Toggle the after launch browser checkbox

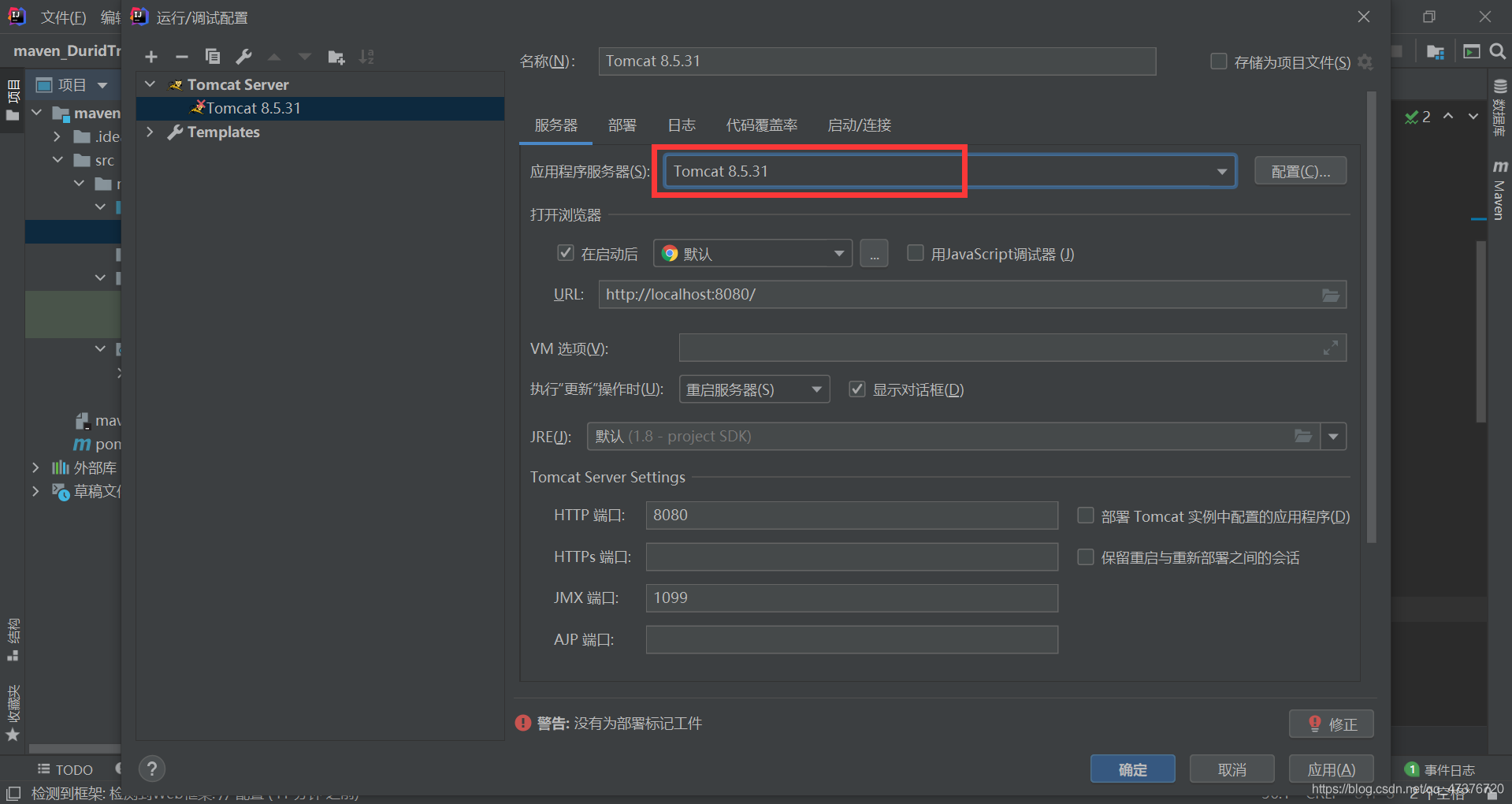click(565, 253)
